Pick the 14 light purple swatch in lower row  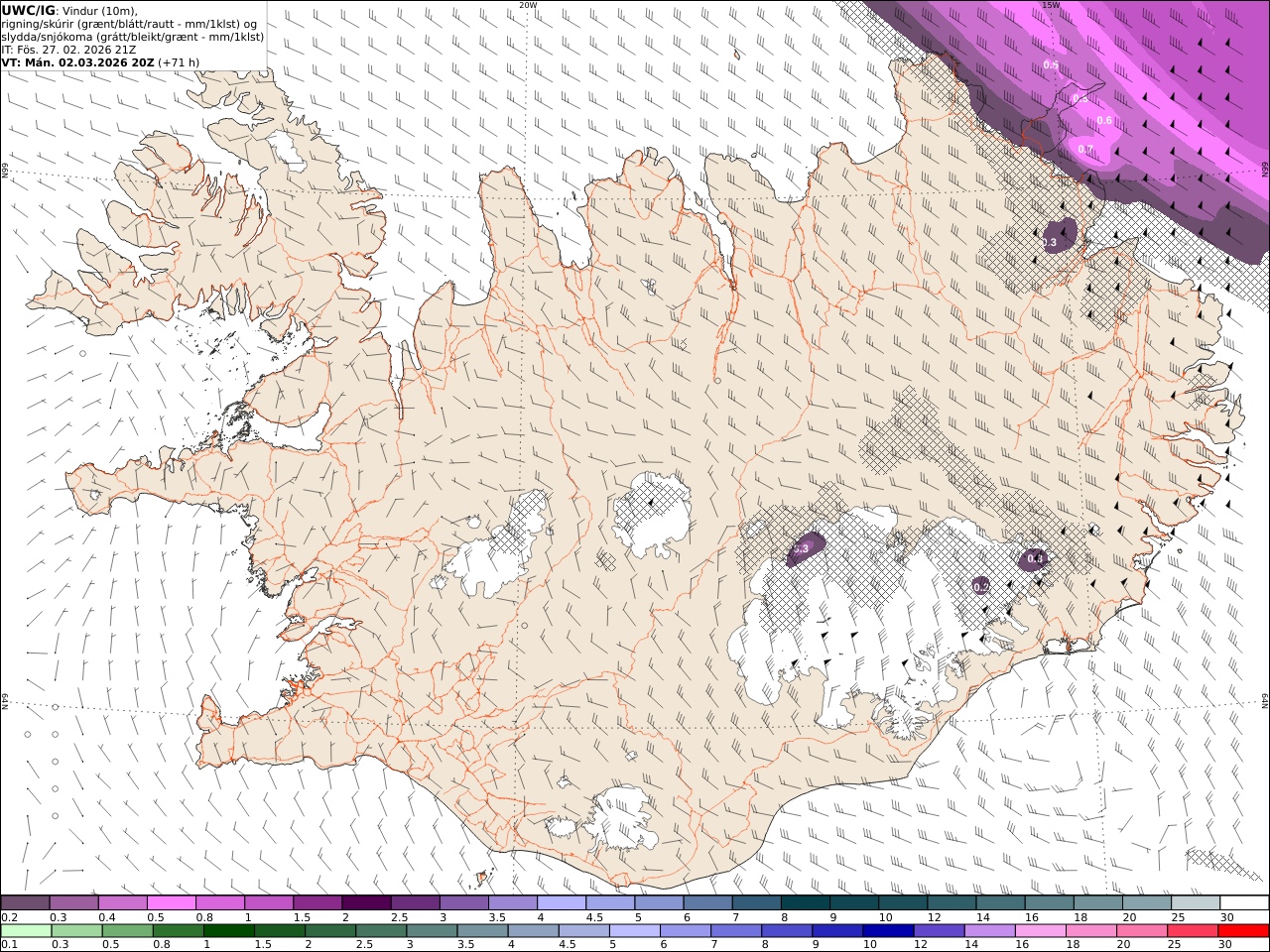(989, 930)
